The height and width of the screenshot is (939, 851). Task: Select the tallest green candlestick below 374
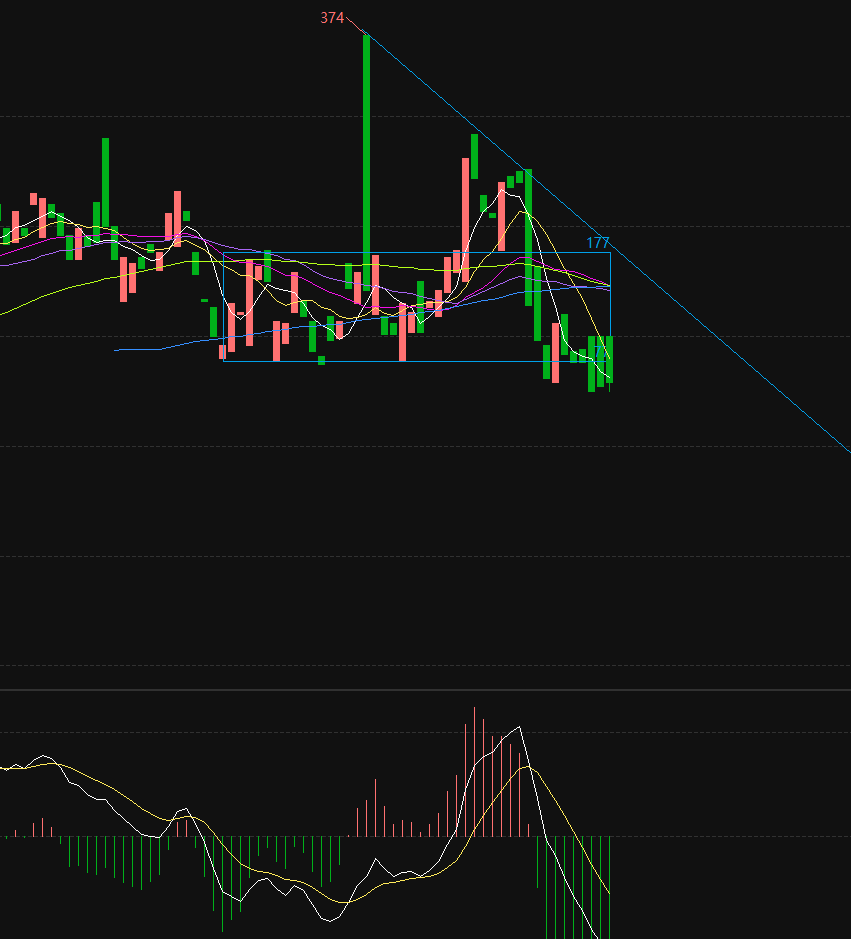366,150
